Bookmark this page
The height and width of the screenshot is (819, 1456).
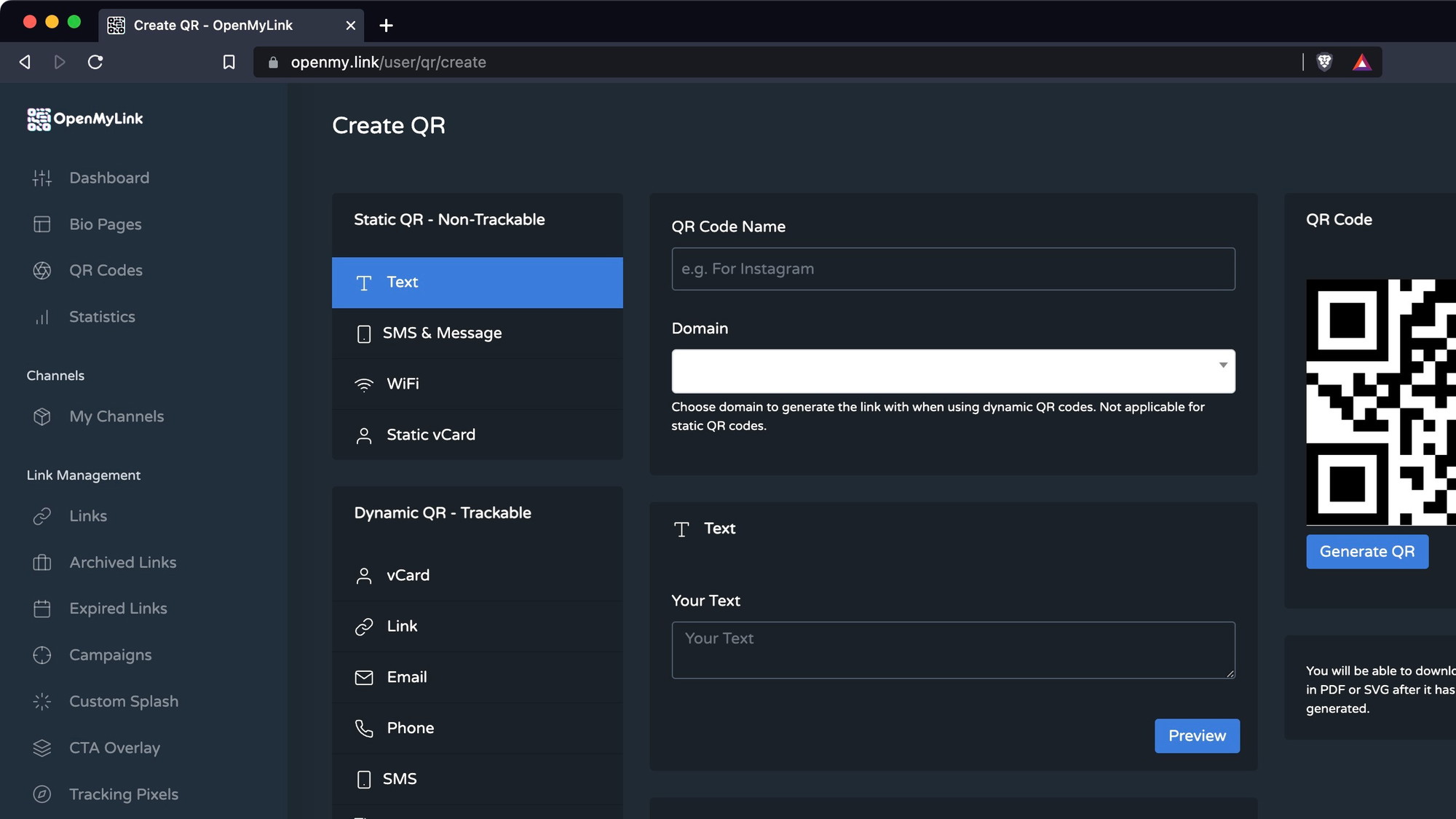point(229,63)
